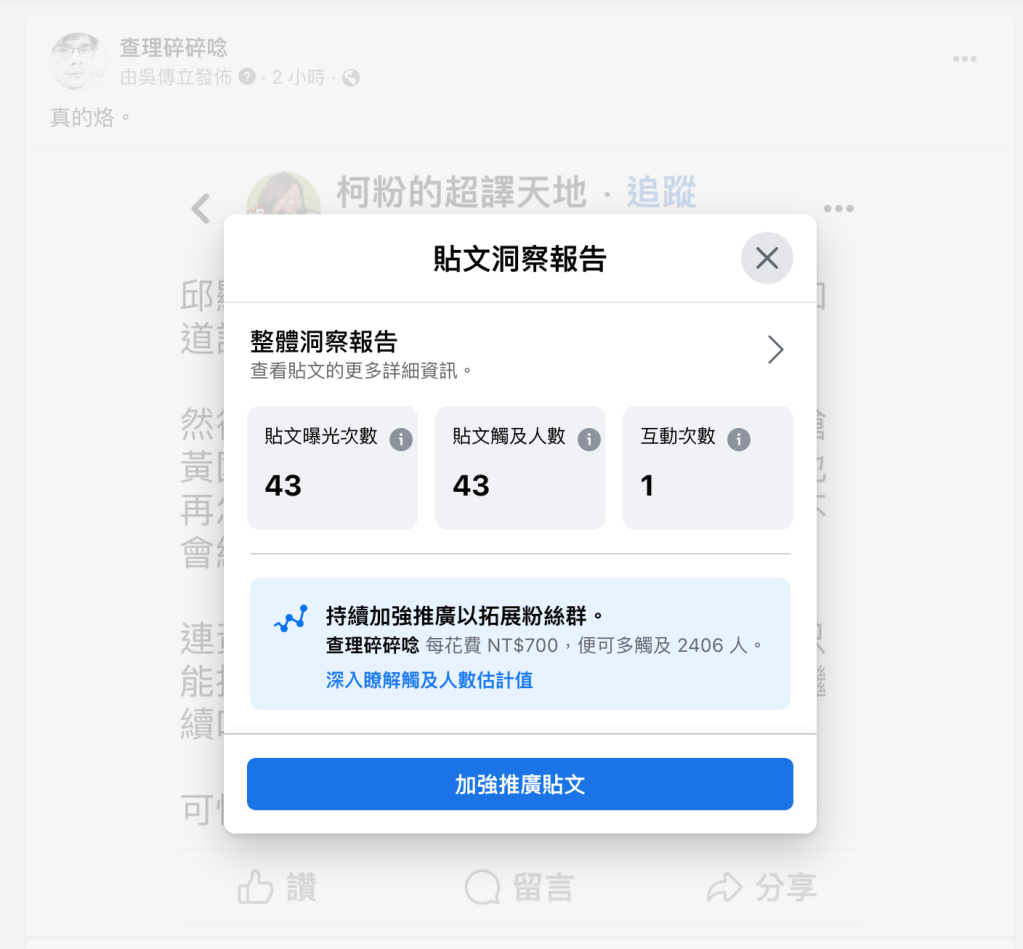
Task: Click the 分享 share button
Action: click(x=762, y=887)
